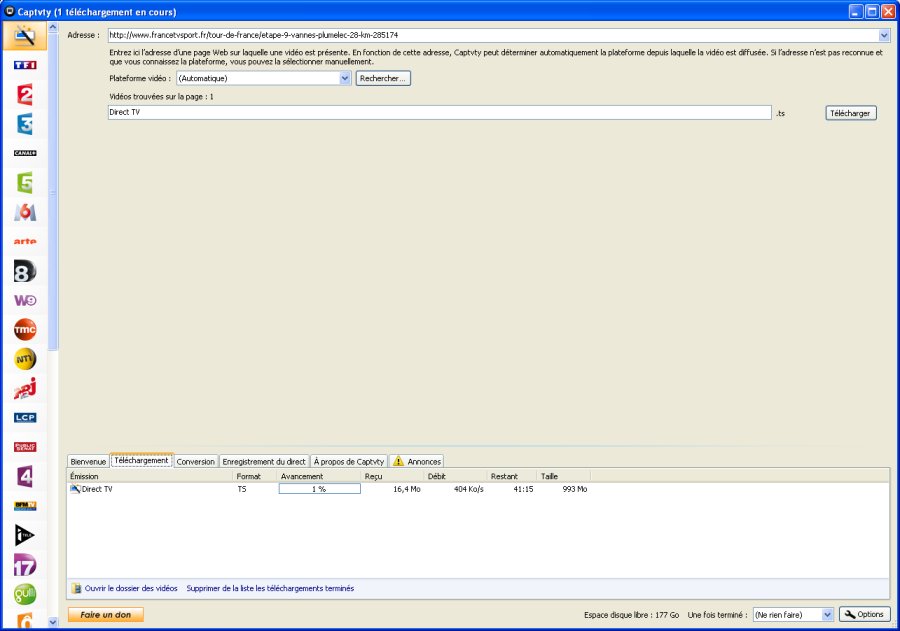900x631 pixels.
Task: Click the Reçu column header
Action: tap(393, 476)
